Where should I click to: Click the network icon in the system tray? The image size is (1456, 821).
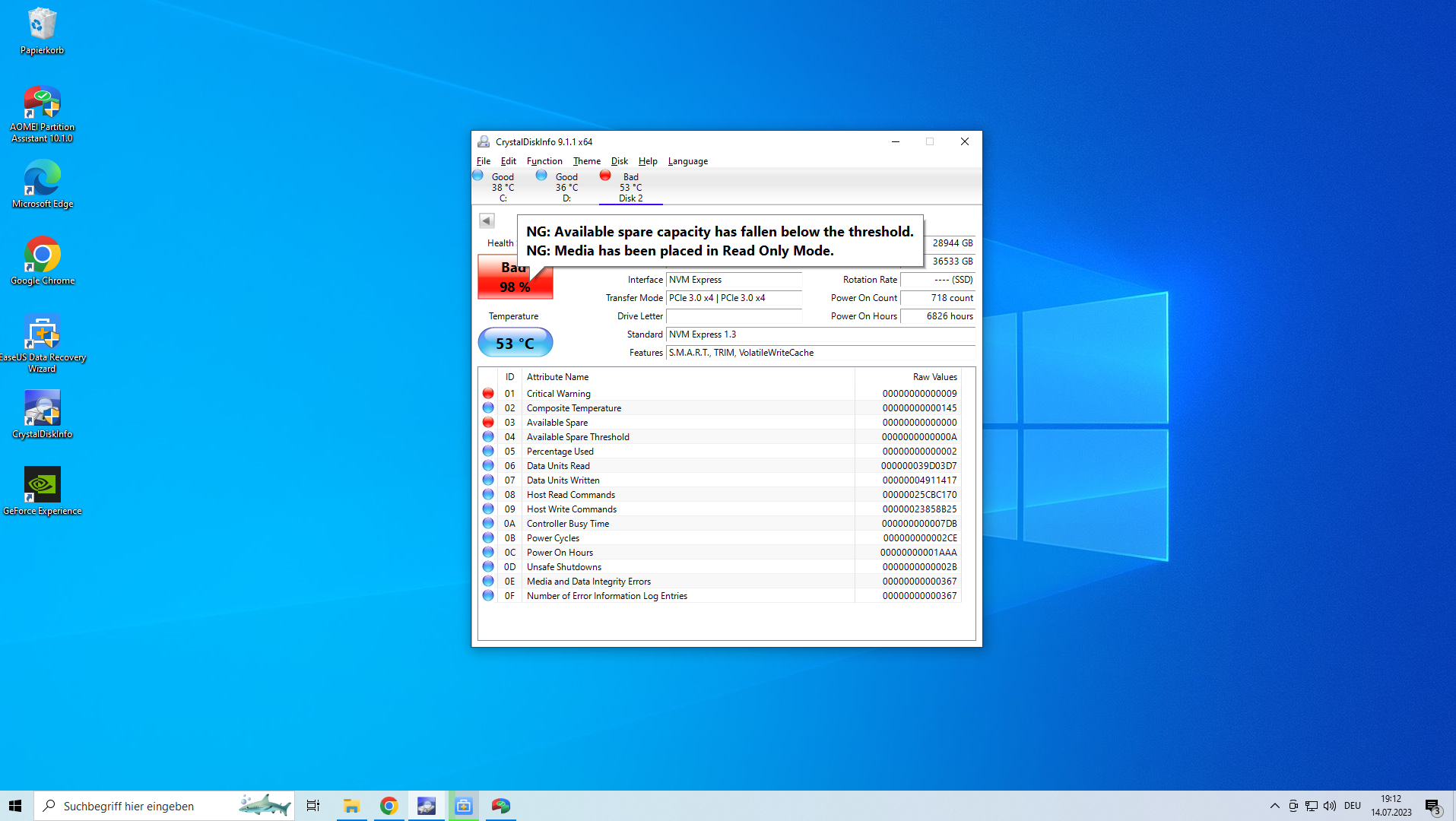coord(1311,805)
